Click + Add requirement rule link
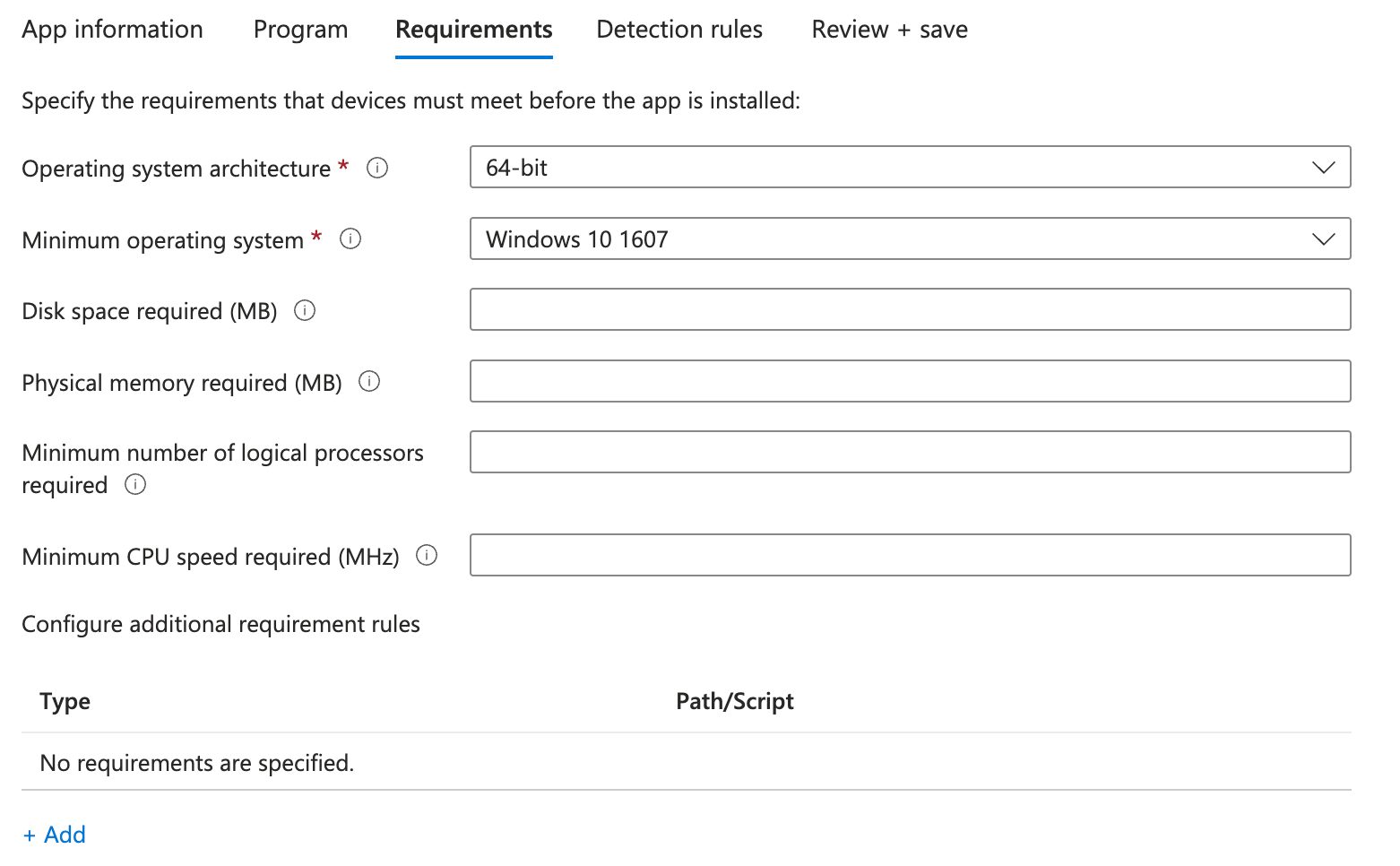This screenshot has height=866, width=1400. [55, 835]
